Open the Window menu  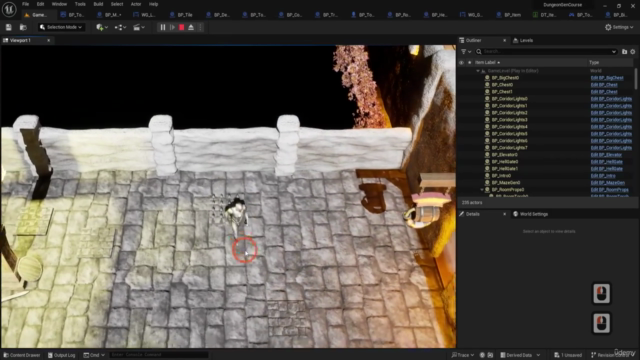click(x=59, y=4)
